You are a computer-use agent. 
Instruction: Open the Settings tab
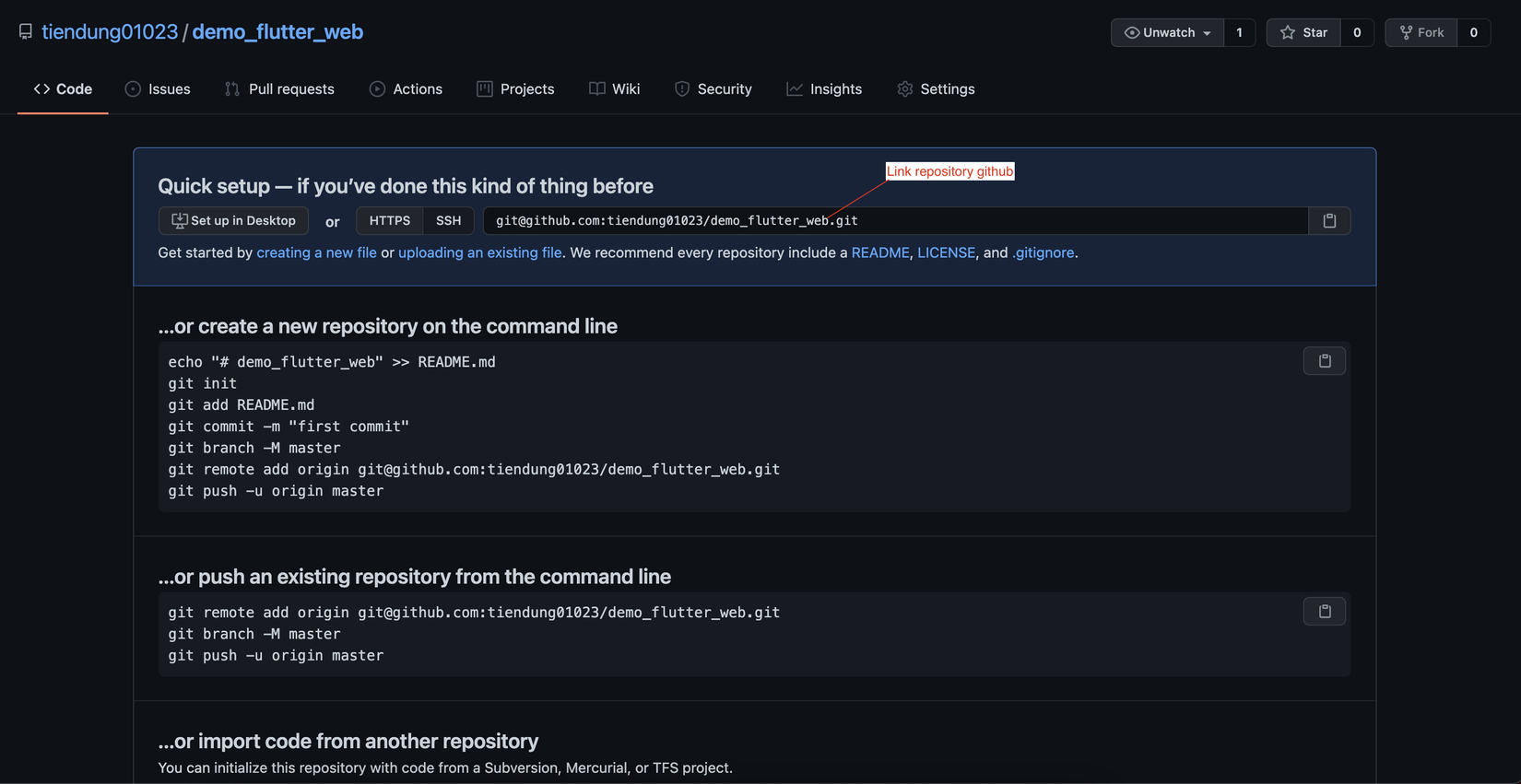point(936,89)
